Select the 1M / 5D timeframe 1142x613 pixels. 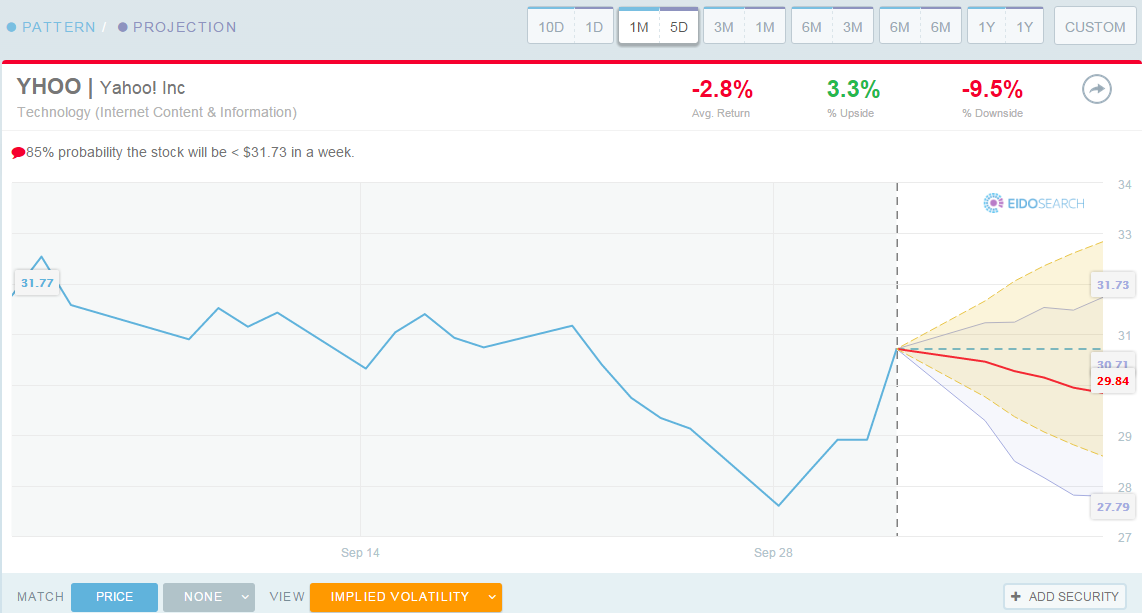(658, 27)
